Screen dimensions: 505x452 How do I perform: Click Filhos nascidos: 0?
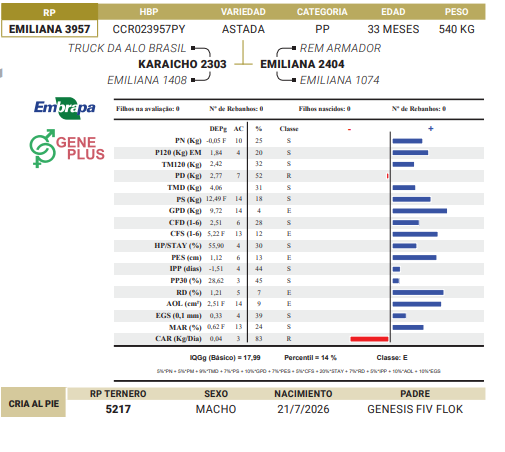pos(324,109)
